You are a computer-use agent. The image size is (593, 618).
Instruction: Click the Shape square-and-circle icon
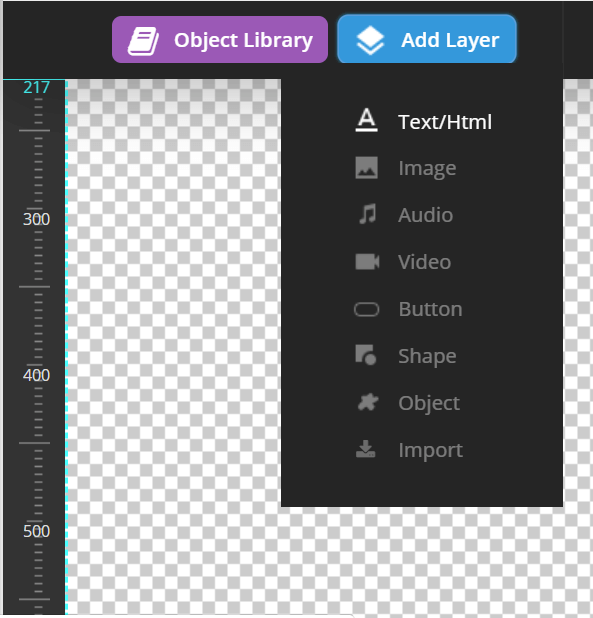(366, 355)
